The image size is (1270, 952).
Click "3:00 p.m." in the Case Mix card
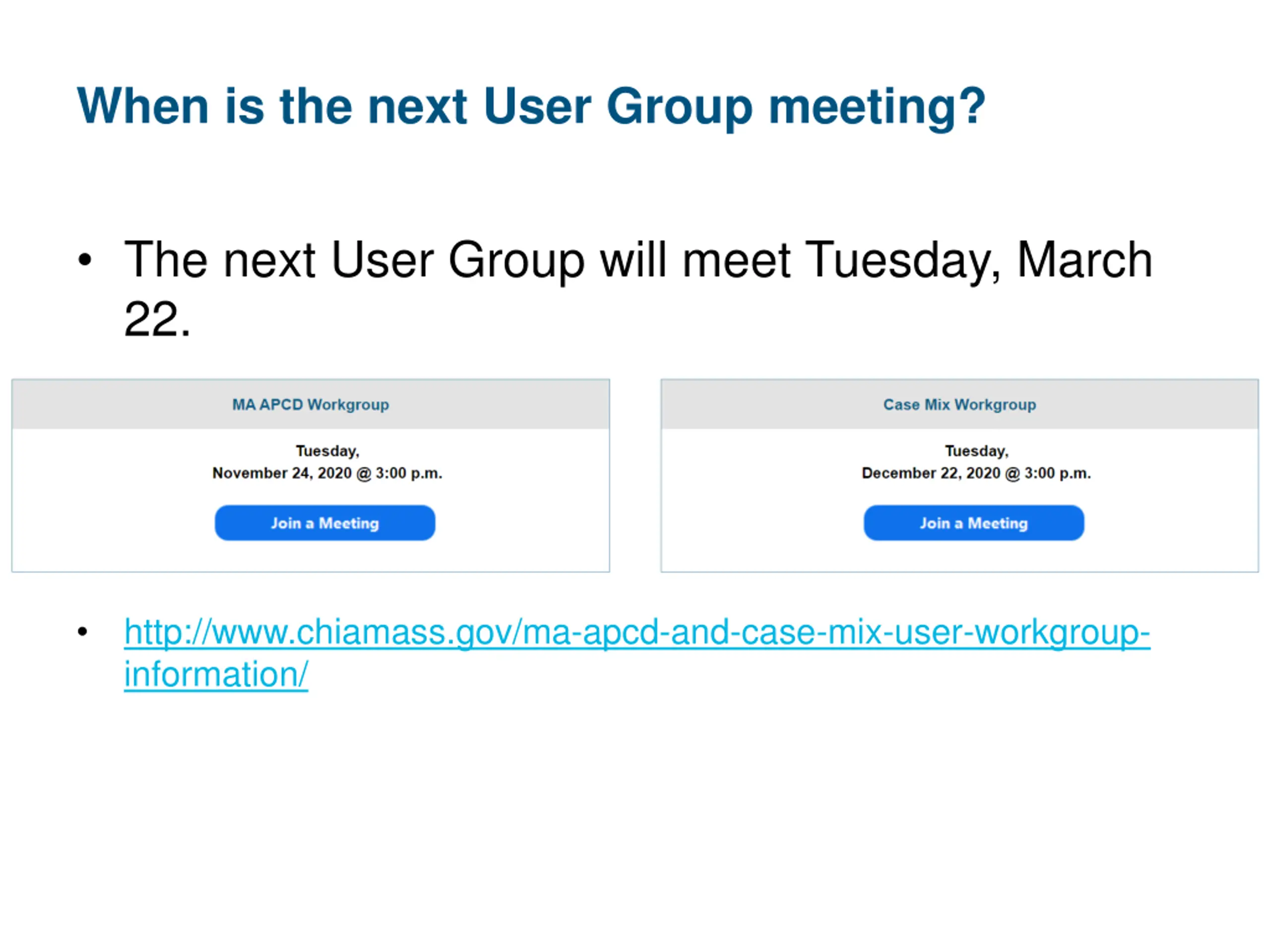tap(1058, 474)
